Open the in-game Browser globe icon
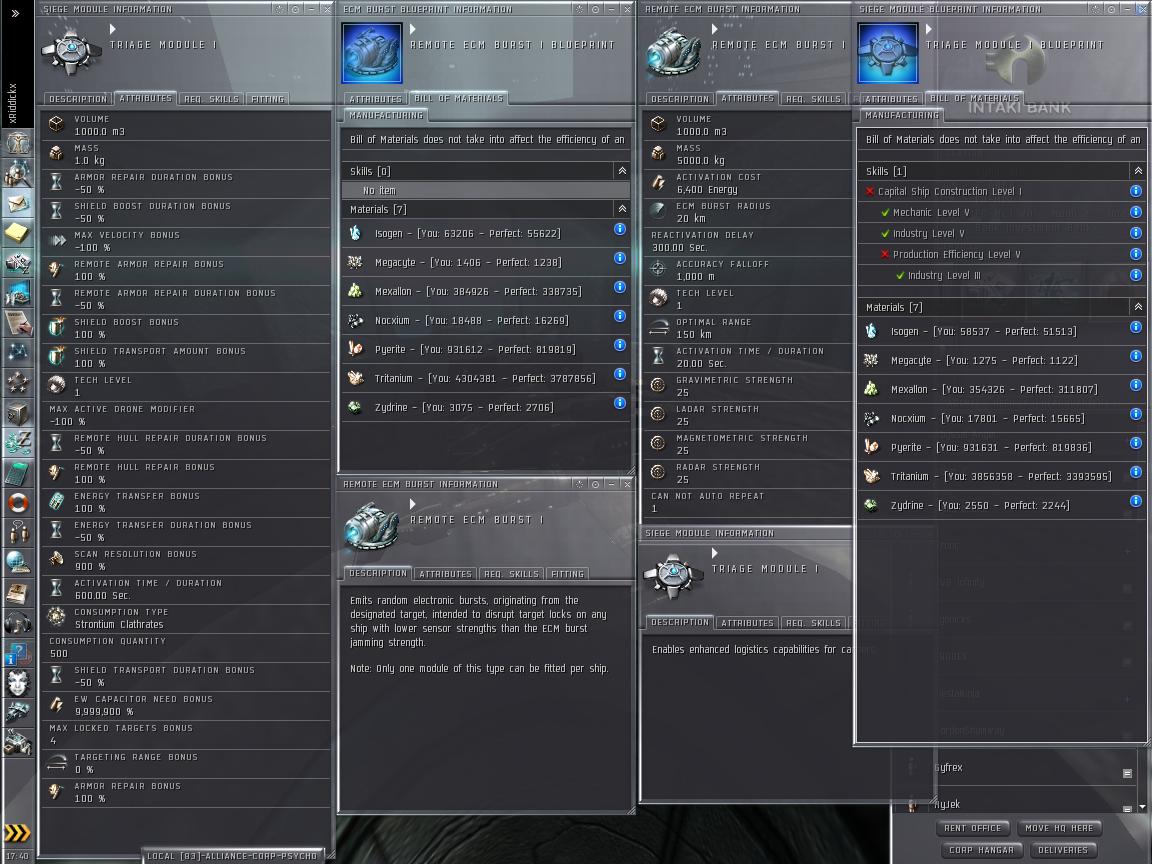This screenshot has height=864, width=1152. click(x=18, y=563)
